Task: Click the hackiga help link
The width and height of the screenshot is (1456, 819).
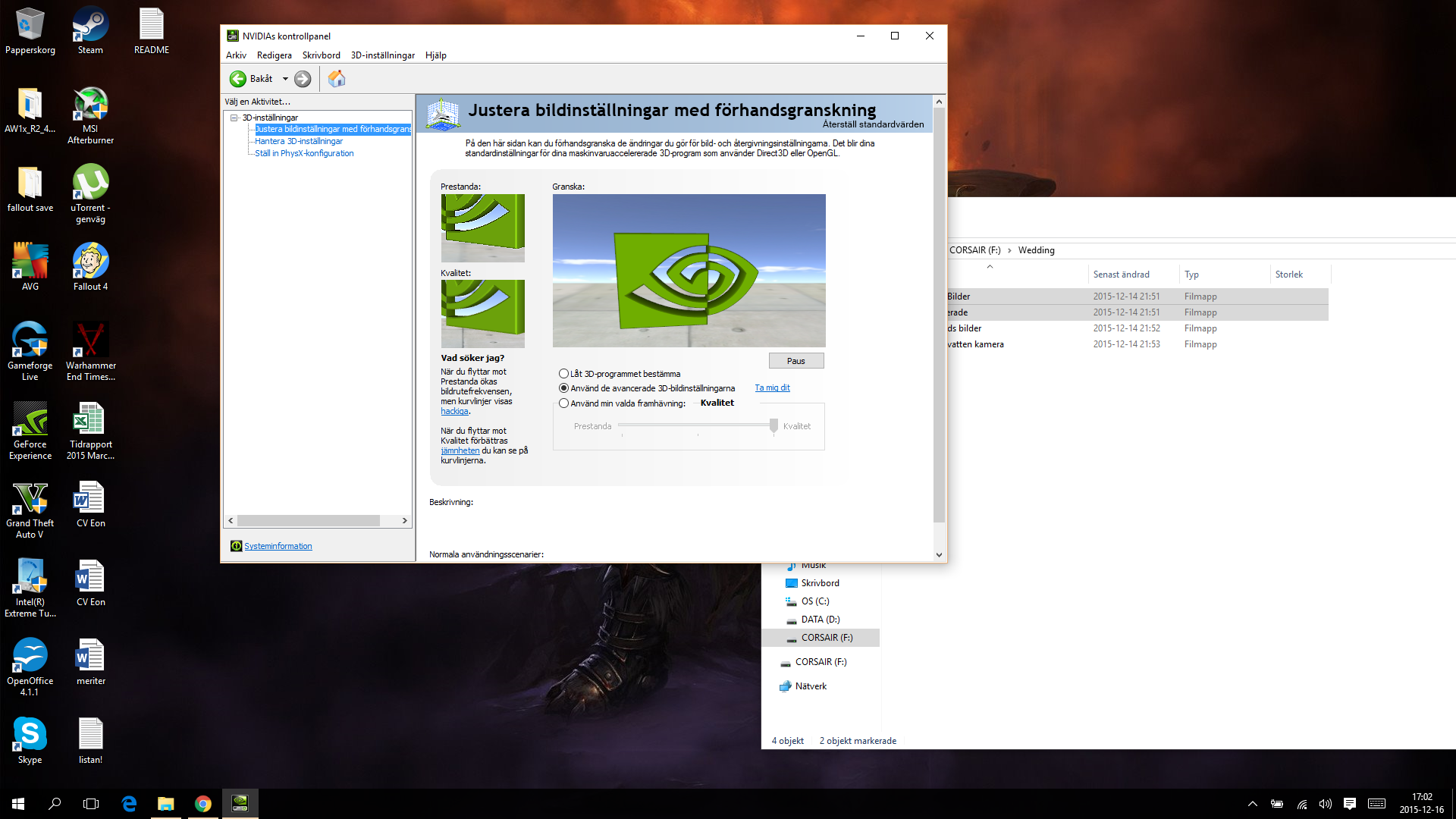Action: click(x=454, y=411)
